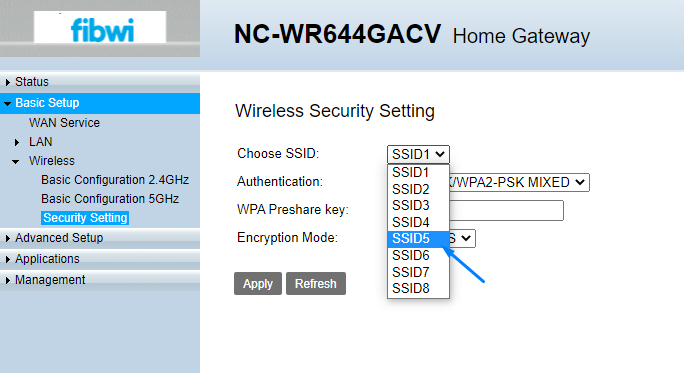Select the Security Setting menu item
Image resolution: width=684 pixels, height=373 pixels.
tap(85, 218)
